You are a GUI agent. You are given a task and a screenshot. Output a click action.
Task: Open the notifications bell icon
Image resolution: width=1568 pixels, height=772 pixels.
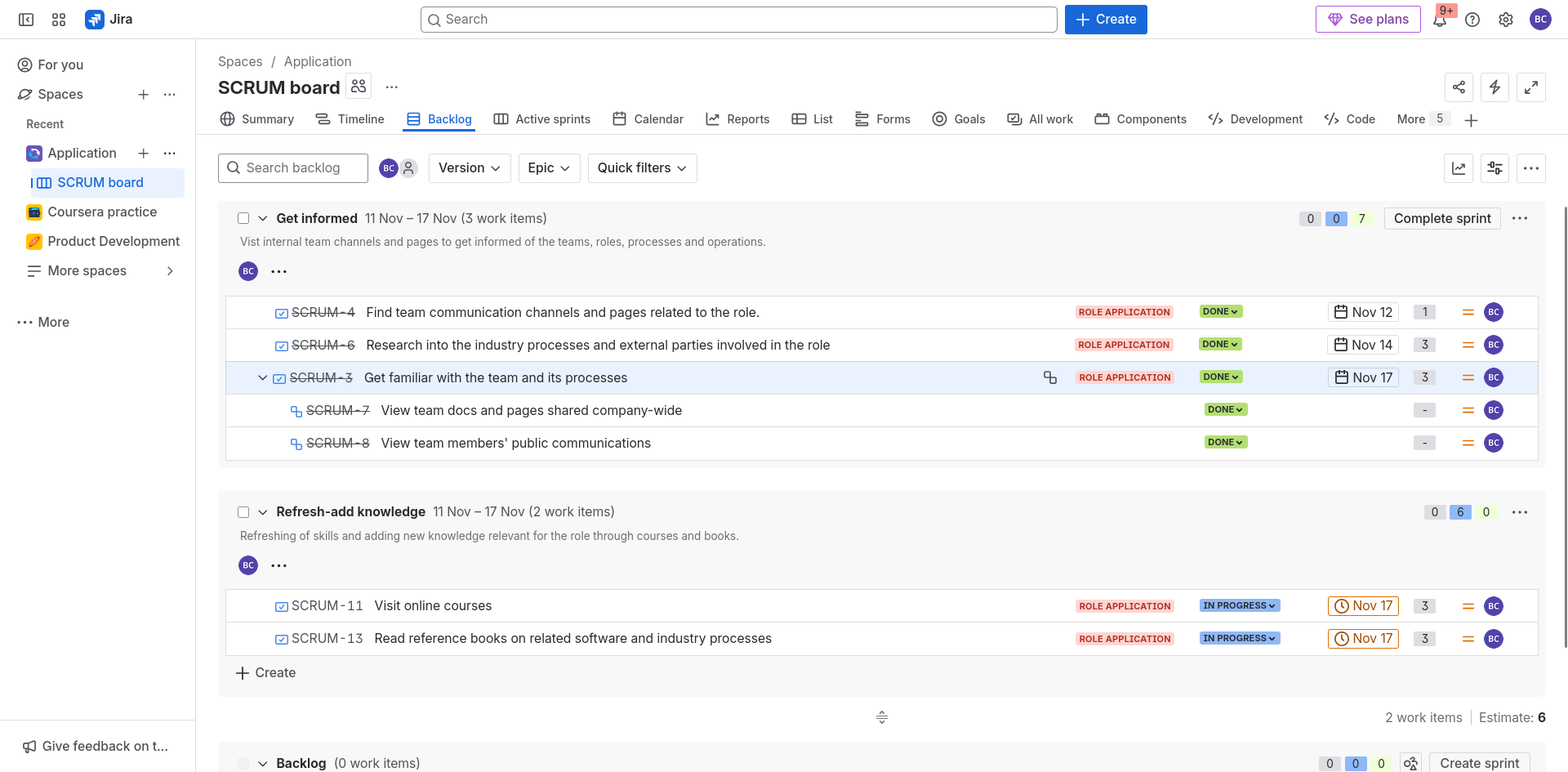[x=1440, y=20]
